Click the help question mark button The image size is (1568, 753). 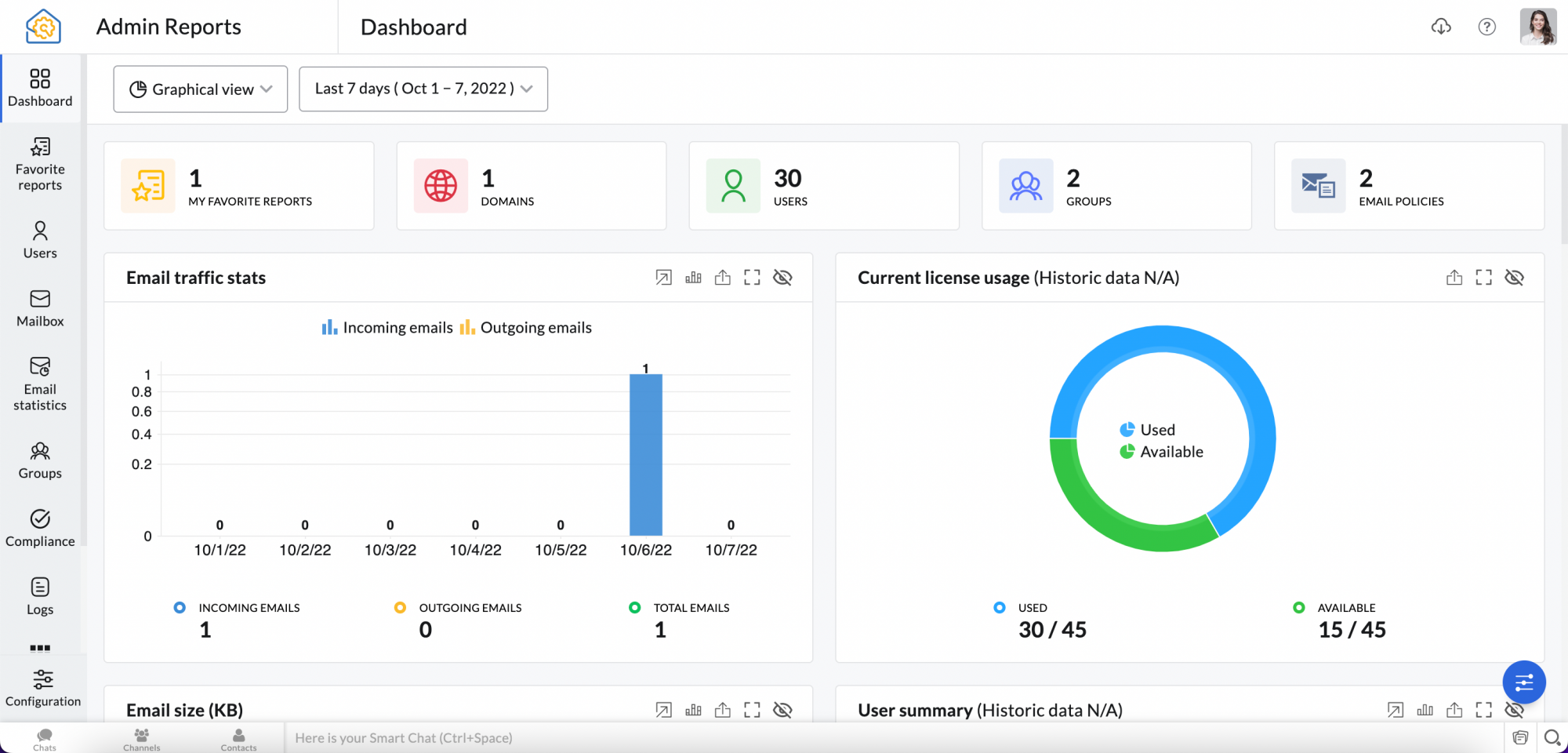coord(1487,26)
